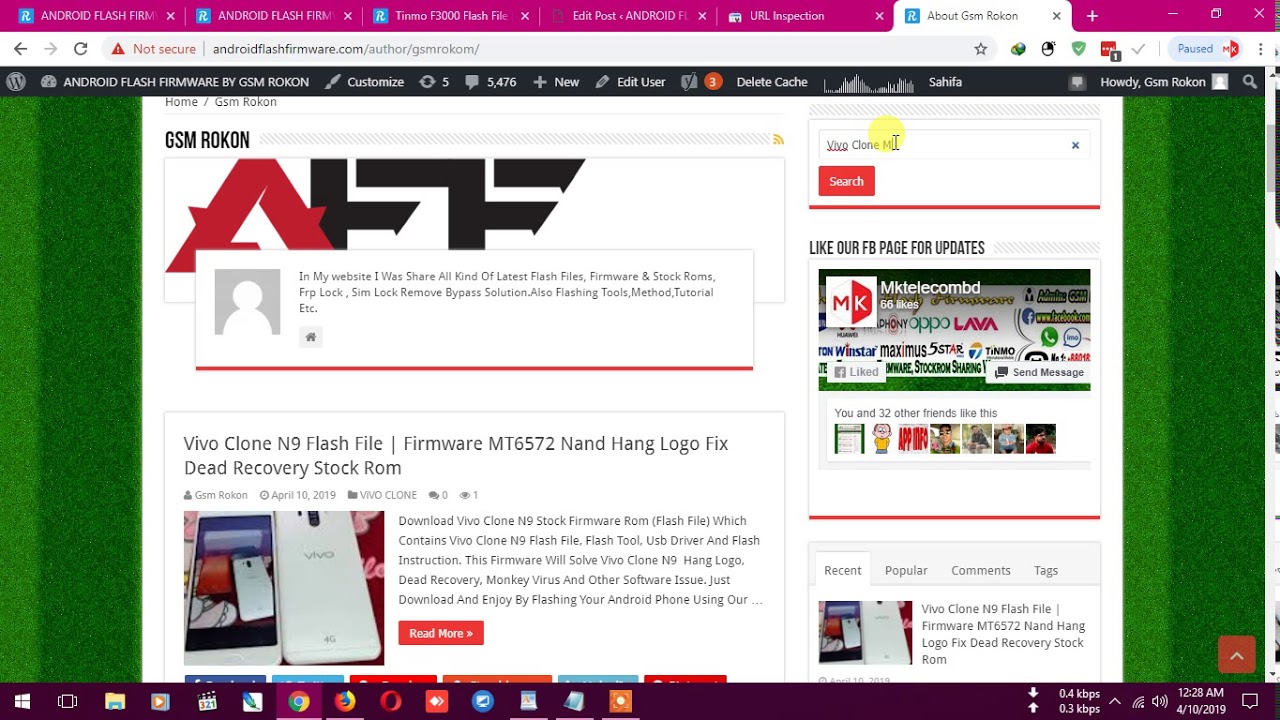Image resolution: width=1280 pixels, height=720 pixels.
Task: Open Task View in the taskbar
Action: [x=68, y=702]
